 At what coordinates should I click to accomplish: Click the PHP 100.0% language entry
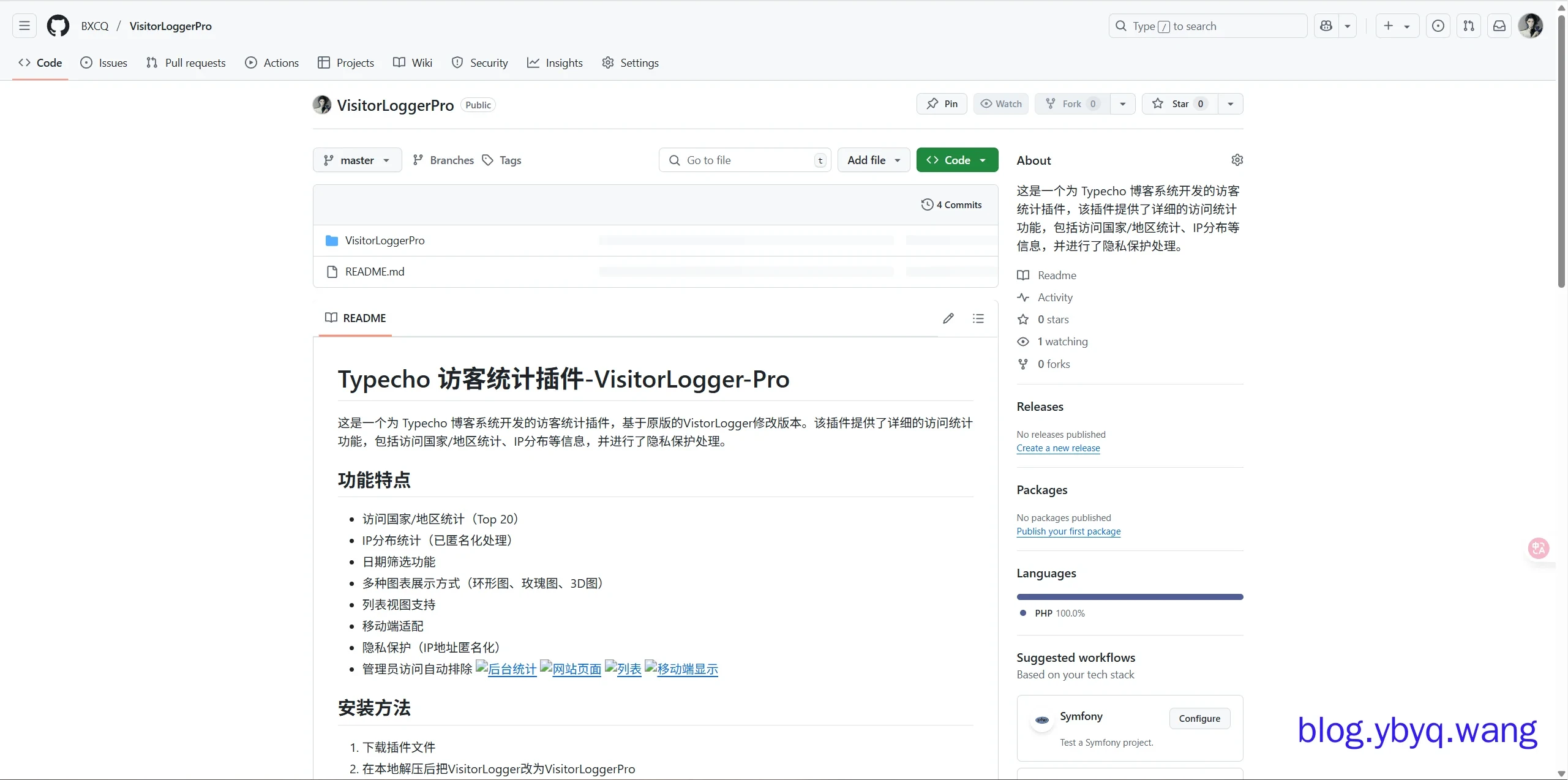[1052, 613]
